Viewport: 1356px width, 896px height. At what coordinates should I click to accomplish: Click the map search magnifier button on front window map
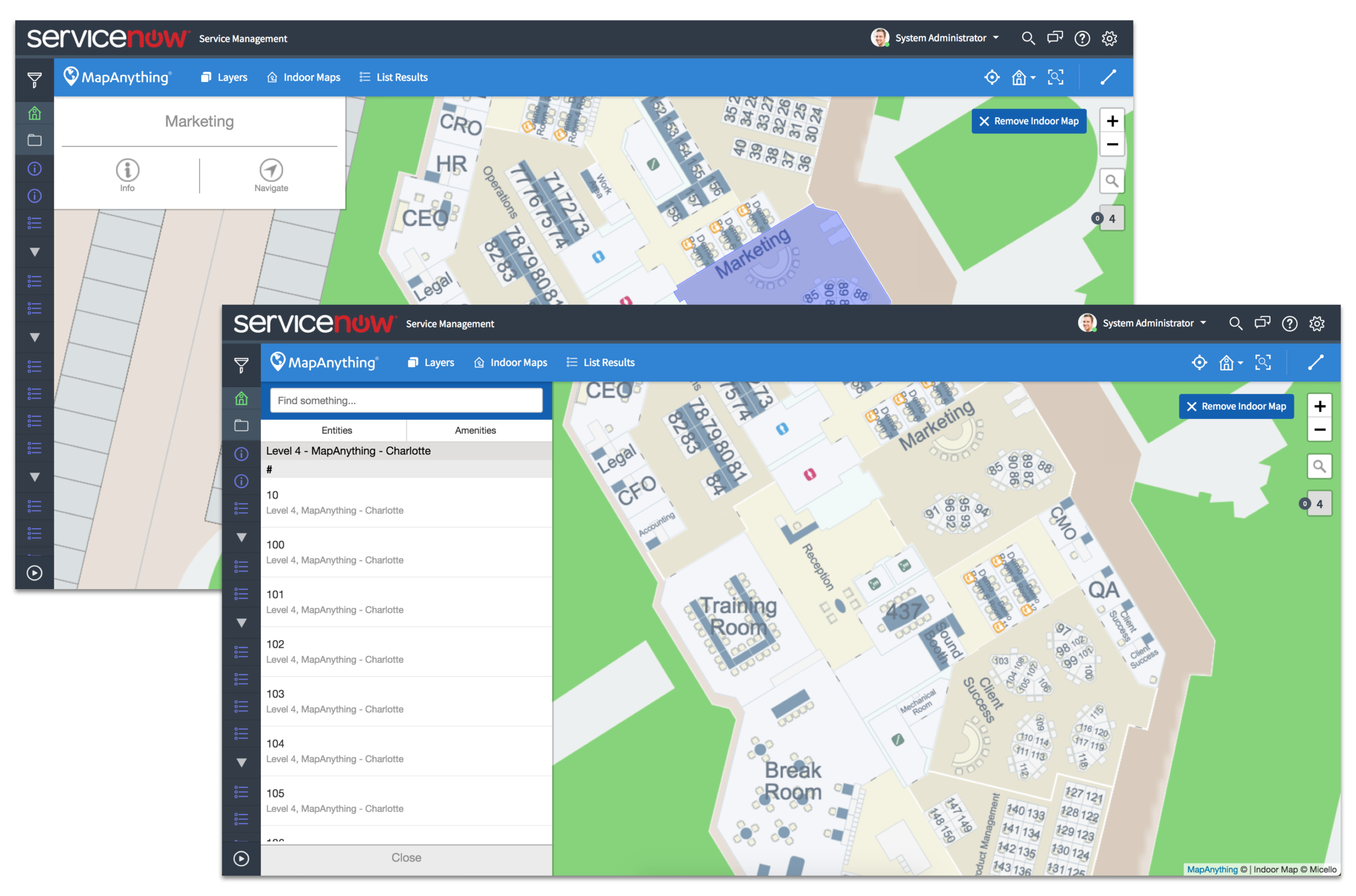[x=1320, y=466]
